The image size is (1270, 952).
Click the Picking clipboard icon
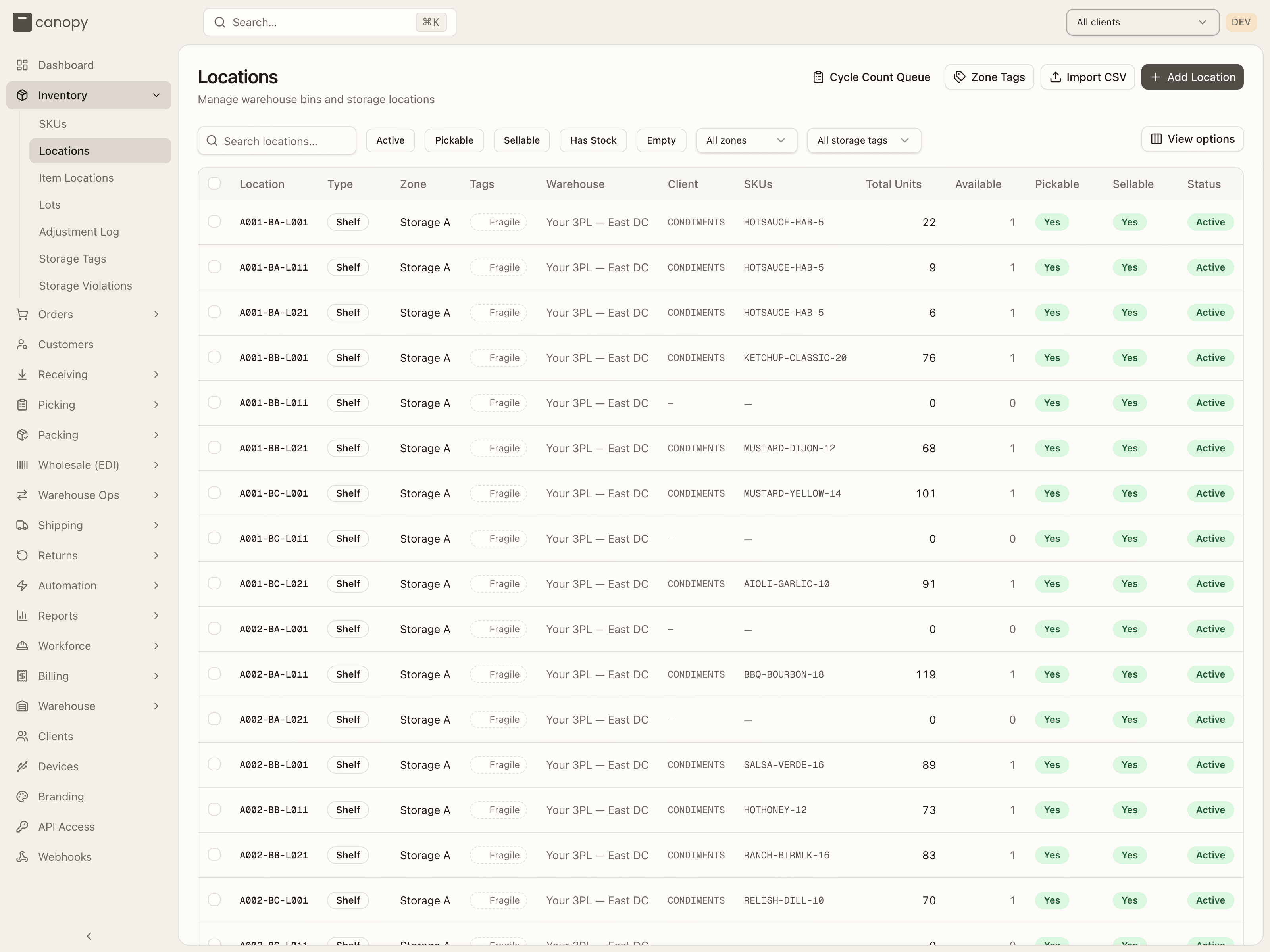coord(22,405)
